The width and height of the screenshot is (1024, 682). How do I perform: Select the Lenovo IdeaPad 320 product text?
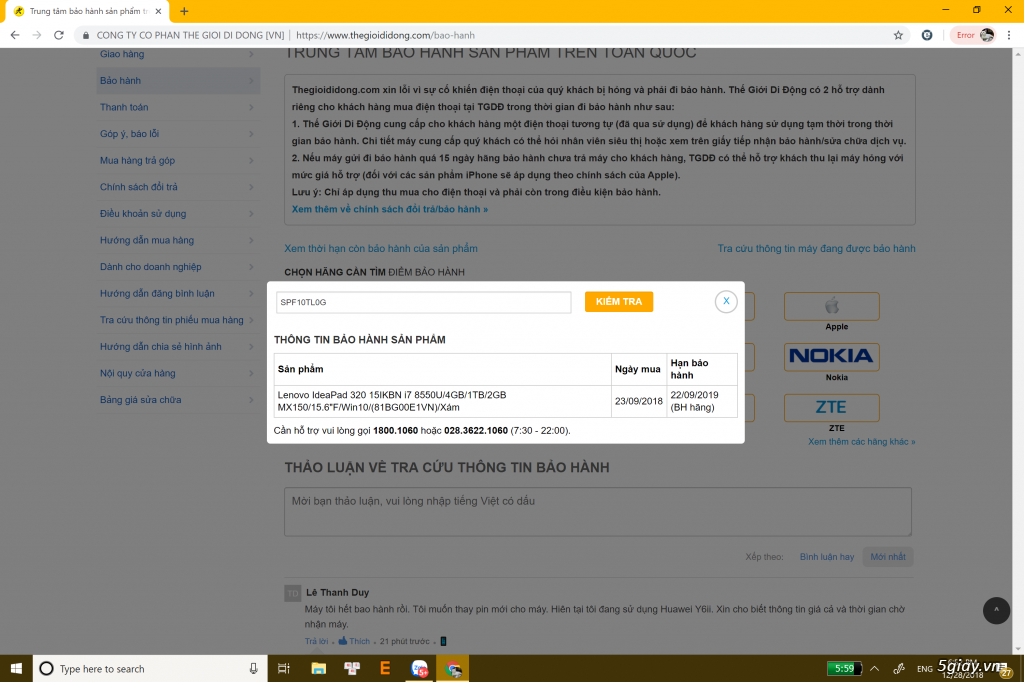click(x=392, y=401)
